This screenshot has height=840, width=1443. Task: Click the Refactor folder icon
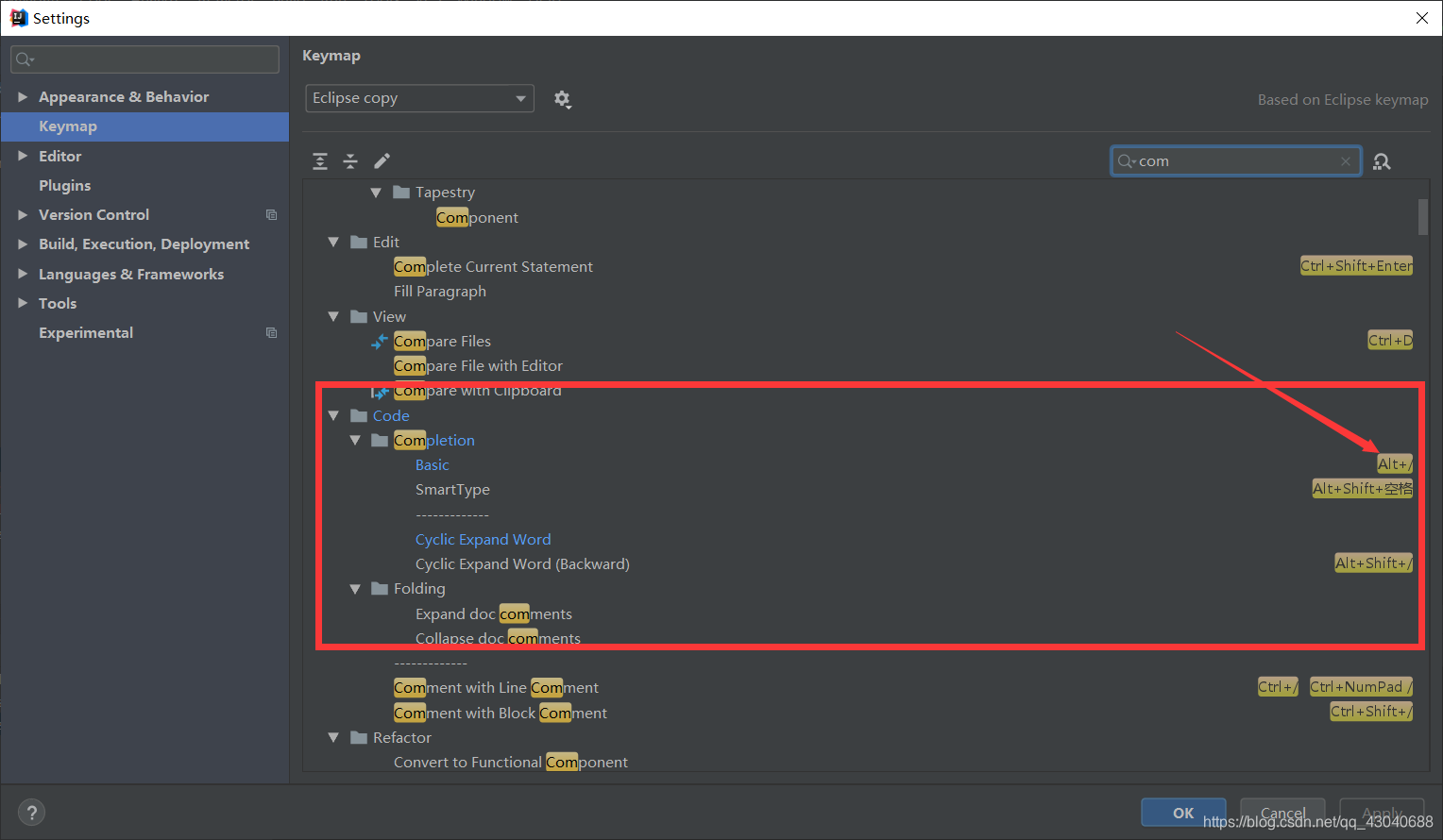[359, 738]
